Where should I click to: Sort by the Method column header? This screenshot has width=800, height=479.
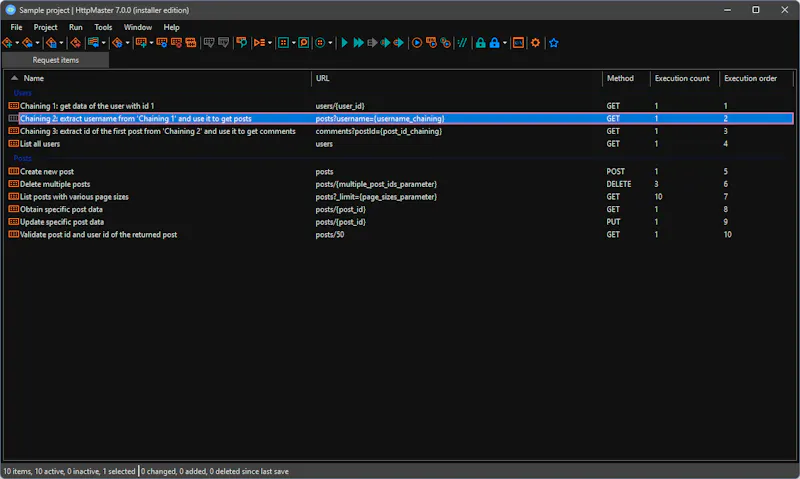(x=626, y=78)
